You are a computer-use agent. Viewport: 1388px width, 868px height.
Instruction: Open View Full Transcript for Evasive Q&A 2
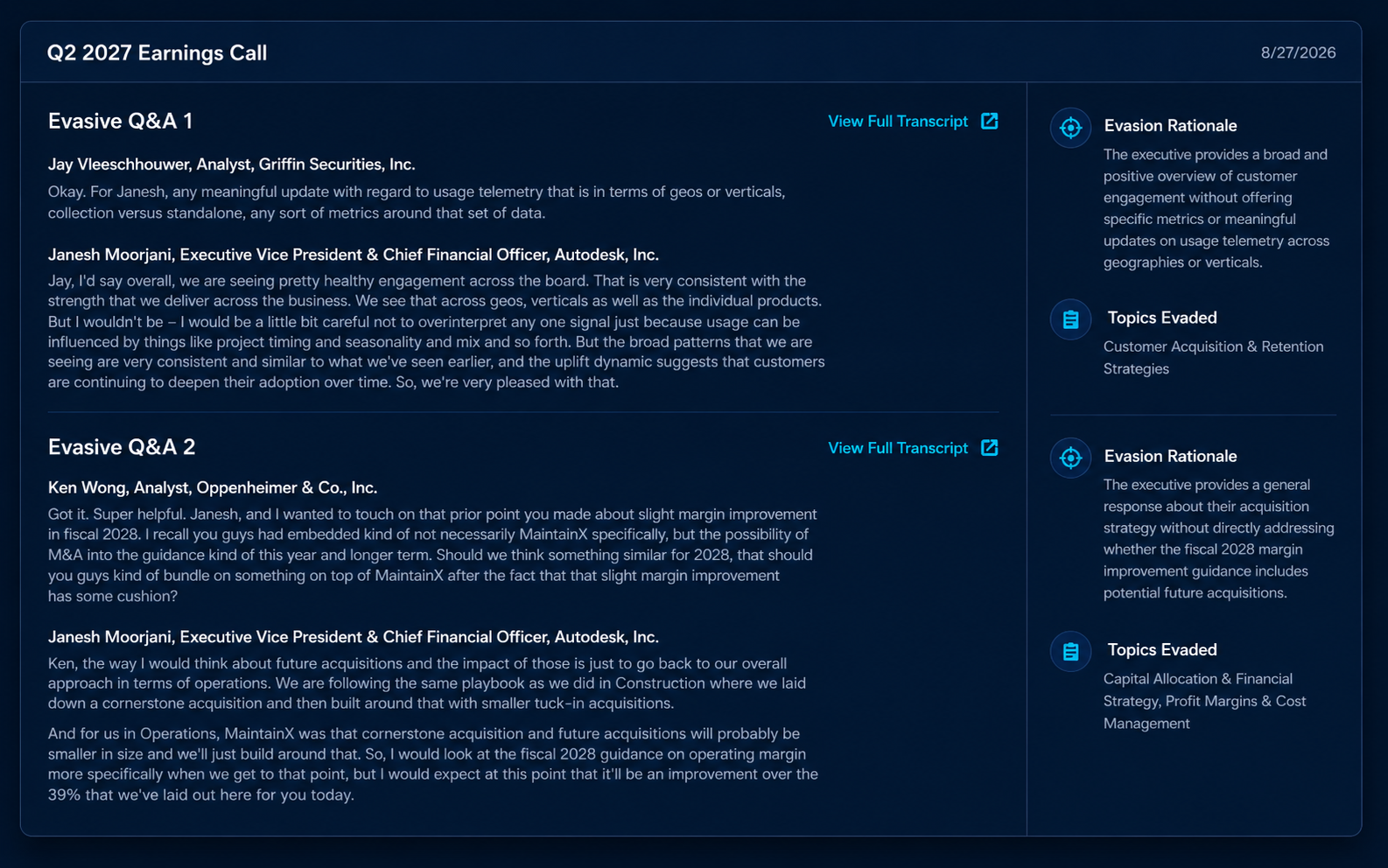tap(898, 448)
